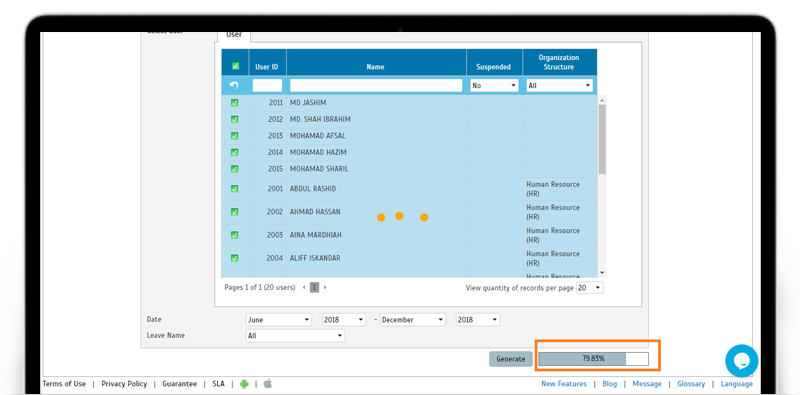Image resolution: width=800 pixels, height=395 pixels.
Task: Open the SLA link
Action: pyautogui.click(x=218, y=384)
